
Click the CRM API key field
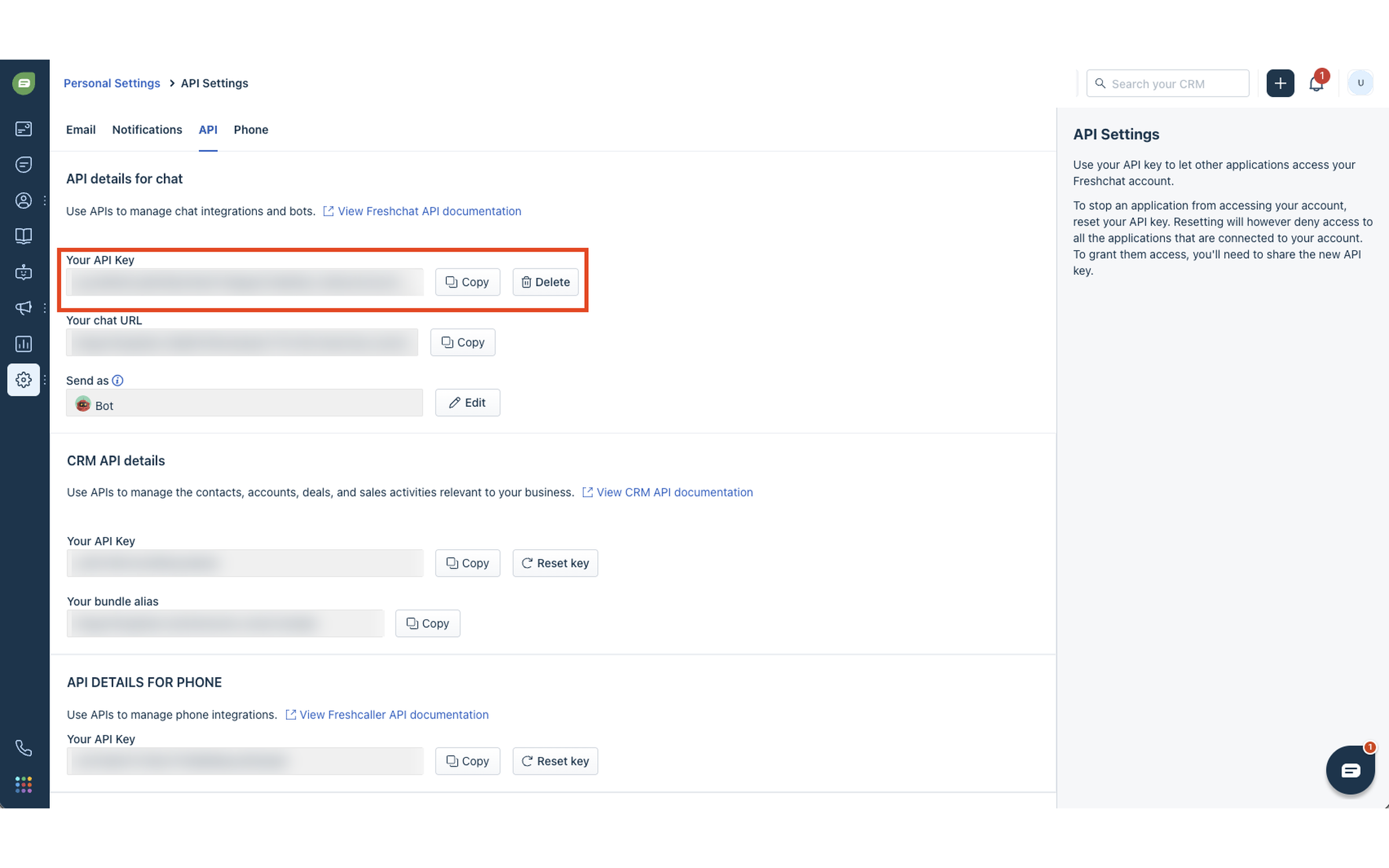245,563
